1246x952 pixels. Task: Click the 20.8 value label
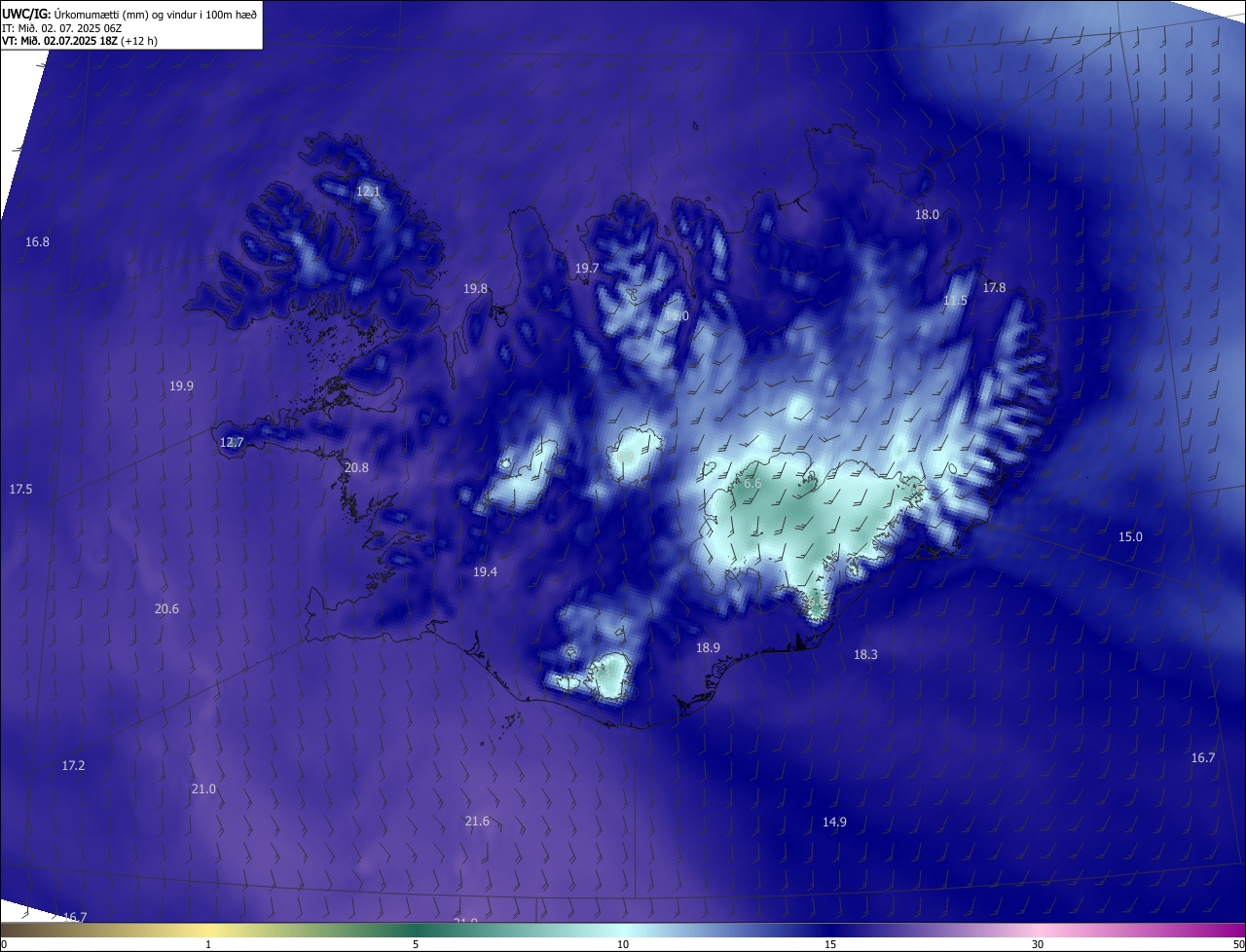coord(357,467)
